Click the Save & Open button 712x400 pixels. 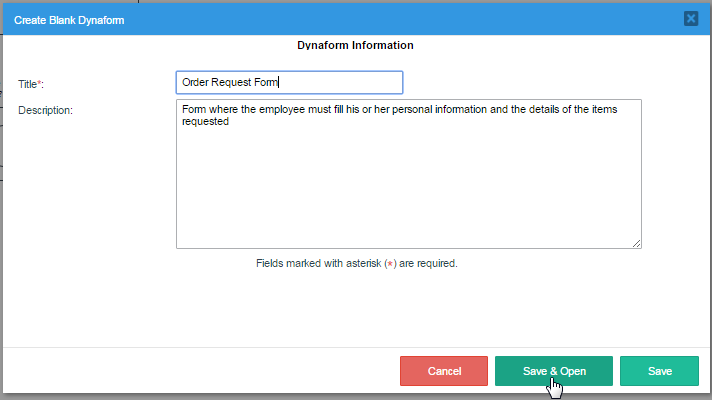[x=554, y=371]
